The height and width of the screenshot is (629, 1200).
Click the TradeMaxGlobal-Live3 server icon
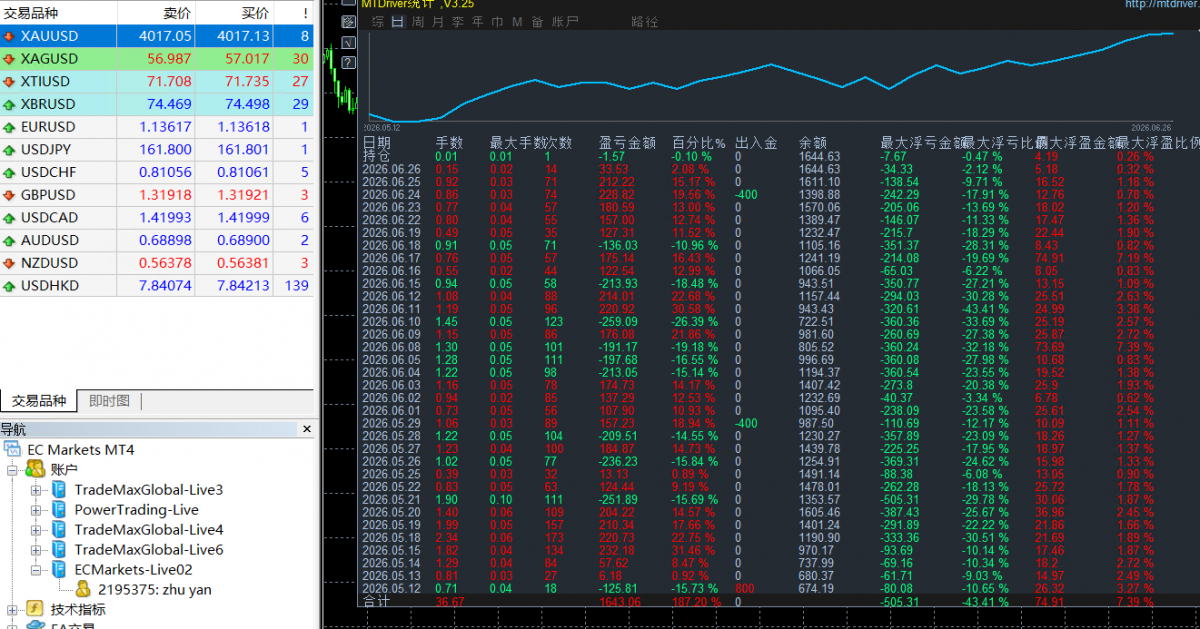pyautogui.click(x=59, y=489)
